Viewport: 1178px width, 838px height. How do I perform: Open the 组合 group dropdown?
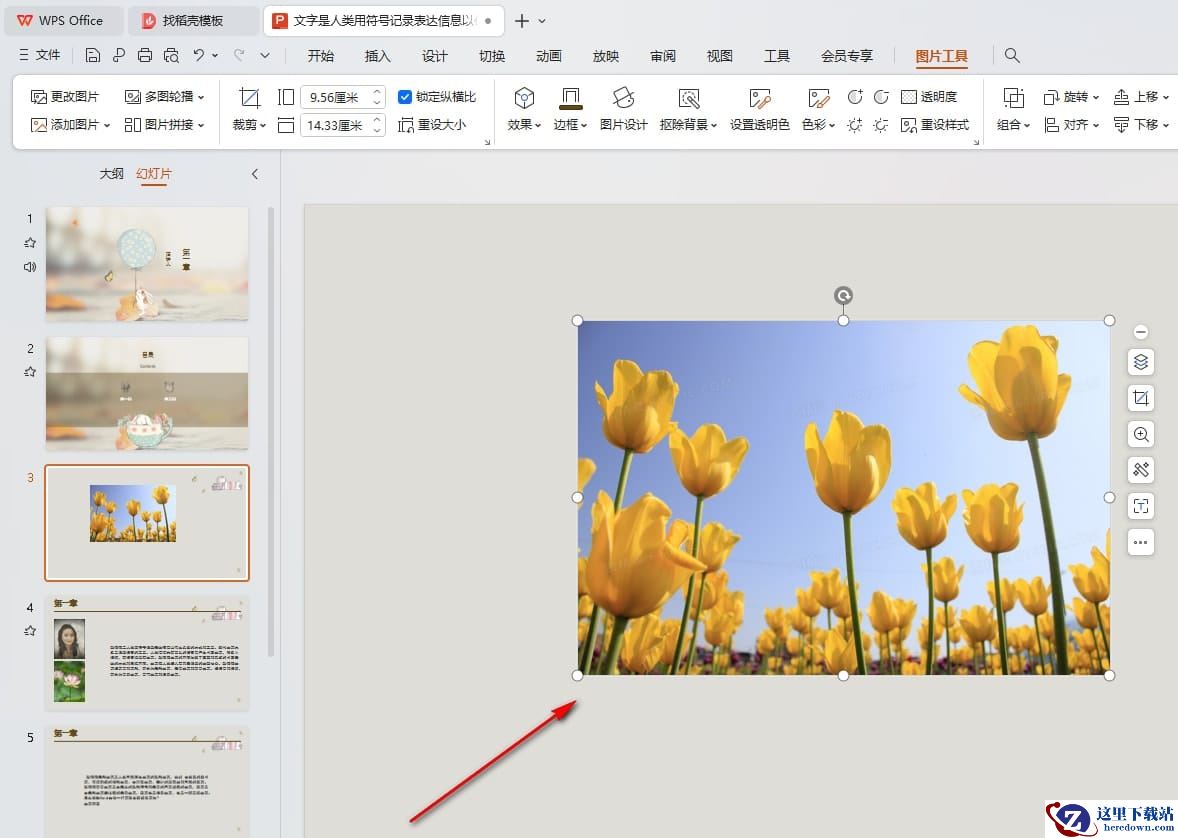pyautogui.click(x=1013, y=110)
